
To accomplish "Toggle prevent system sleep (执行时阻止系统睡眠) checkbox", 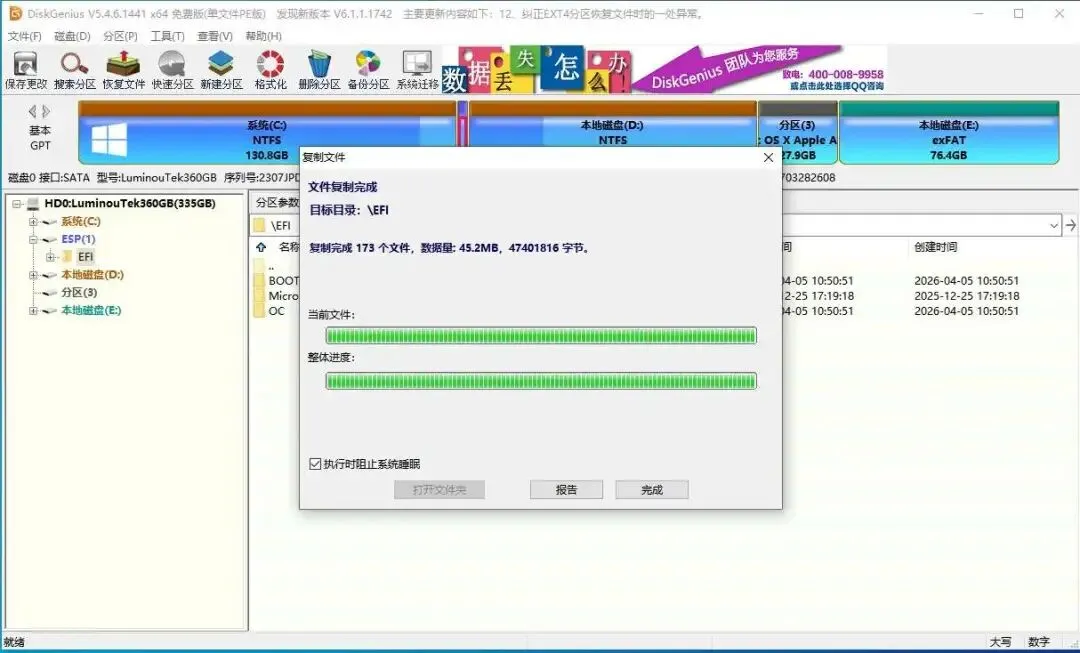I will [x=315, y=464].
